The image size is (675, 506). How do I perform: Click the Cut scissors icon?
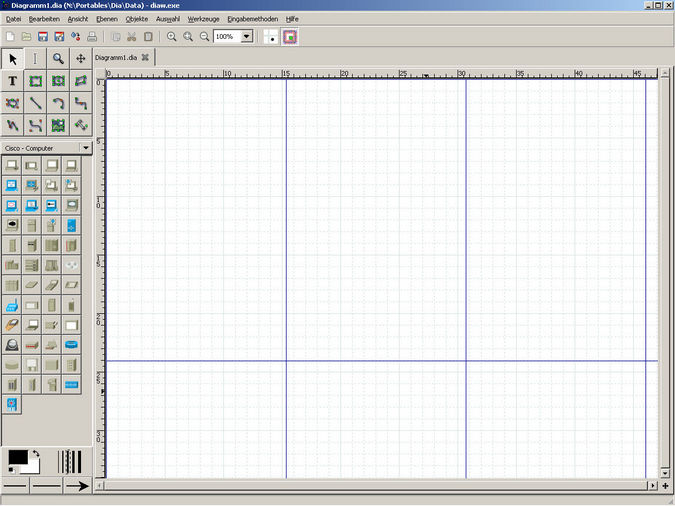click(x=131, y=36)
